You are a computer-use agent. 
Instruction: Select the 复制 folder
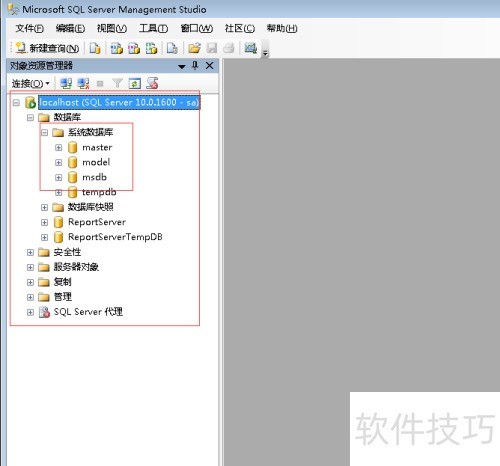point(63,282)
